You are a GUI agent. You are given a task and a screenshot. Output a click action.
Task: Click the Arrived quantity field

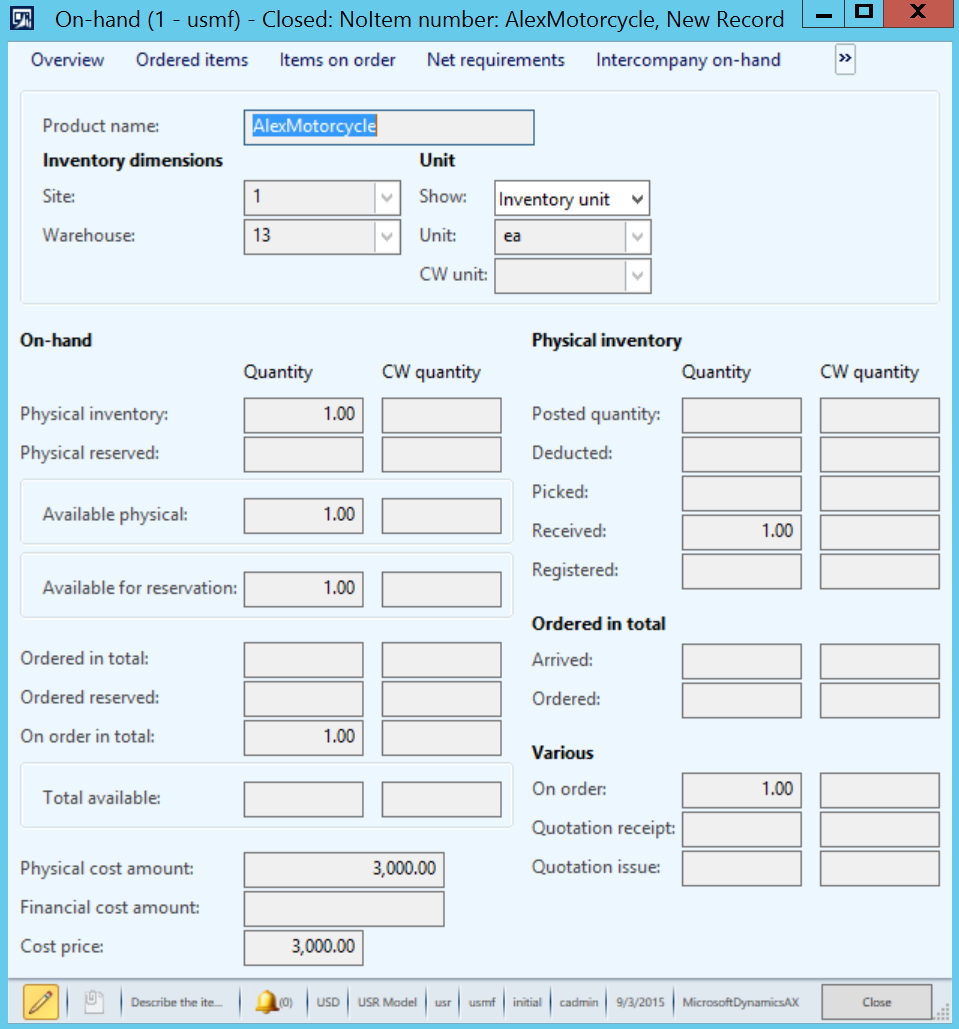(x=742, y=661)
